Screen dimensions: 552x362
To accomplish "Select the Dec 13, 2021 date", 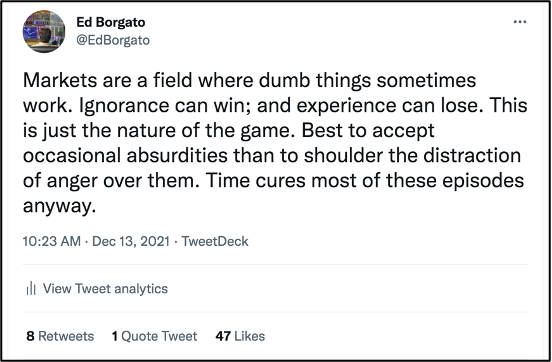I will point(131,241).
